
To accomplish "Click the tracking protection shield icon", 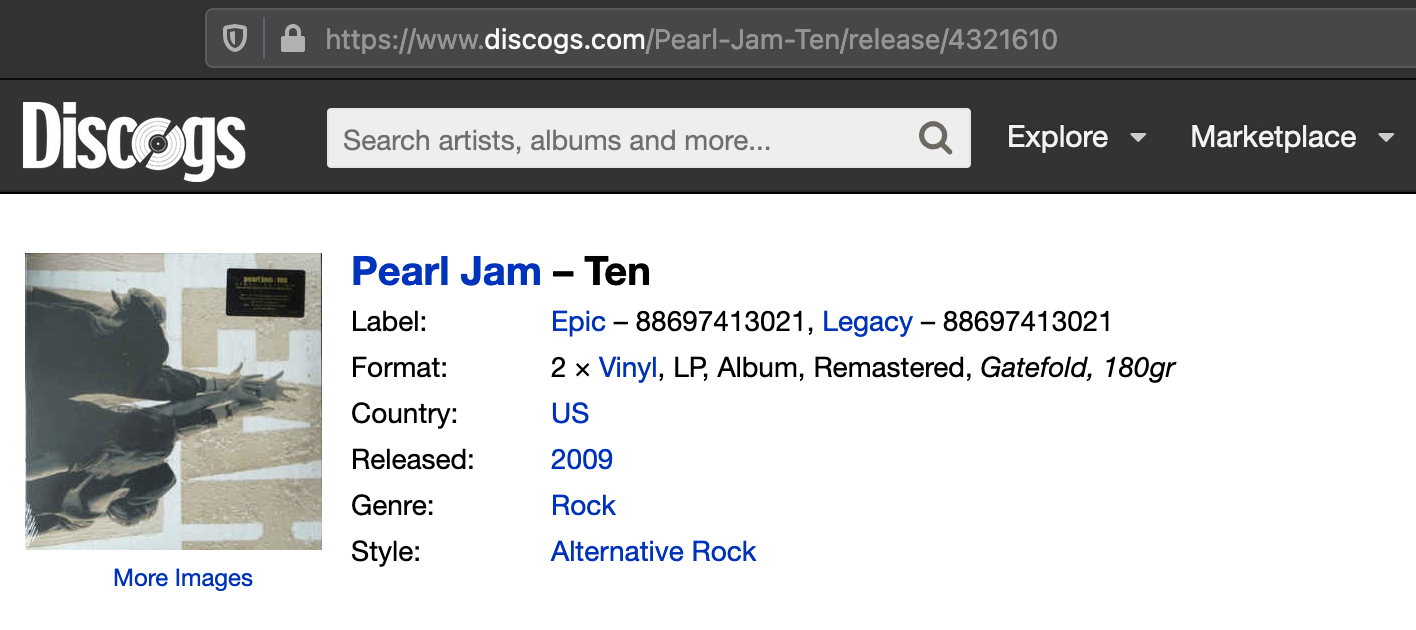I will 236,38.
